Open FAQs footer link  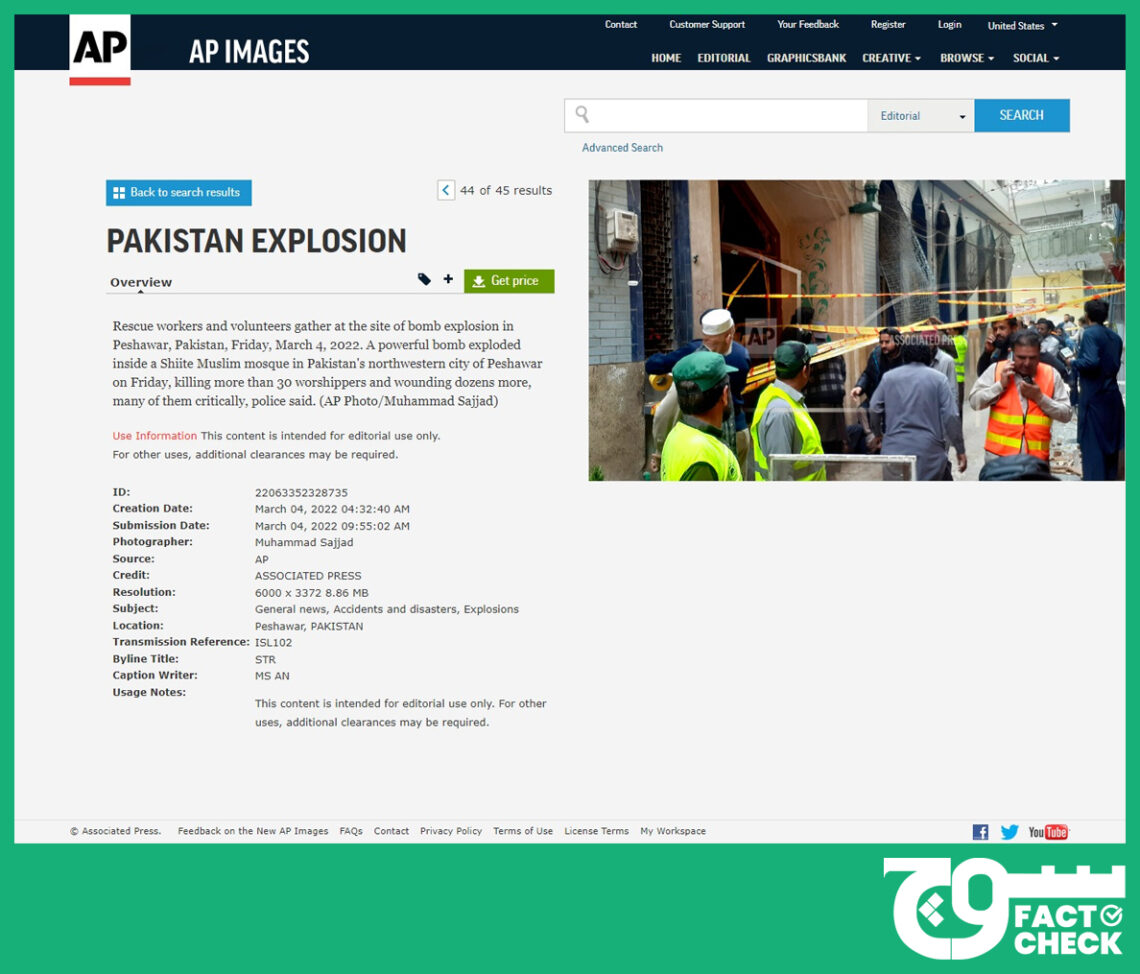pos(351,831)
